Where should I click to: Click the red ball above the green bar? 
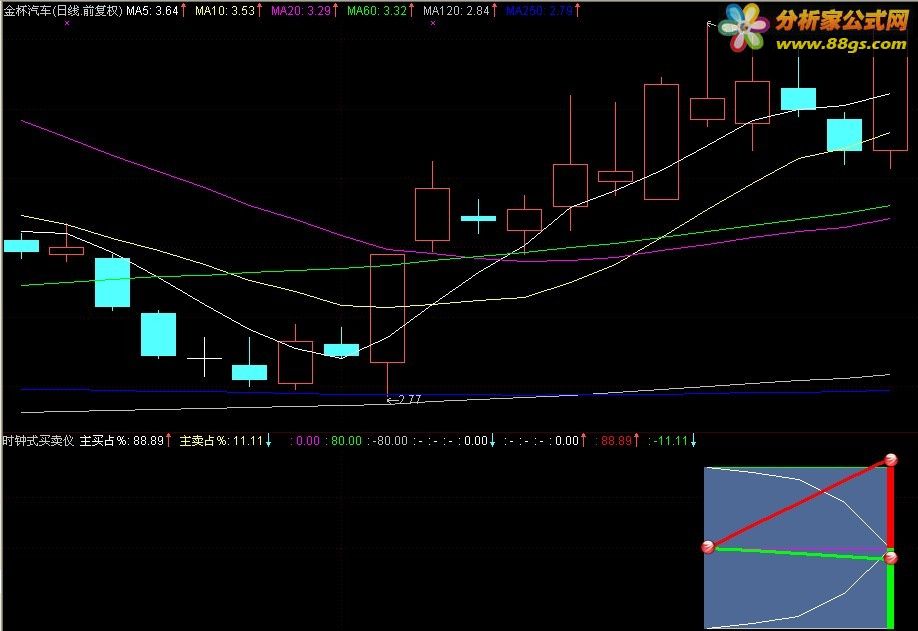tap(890, 558)
